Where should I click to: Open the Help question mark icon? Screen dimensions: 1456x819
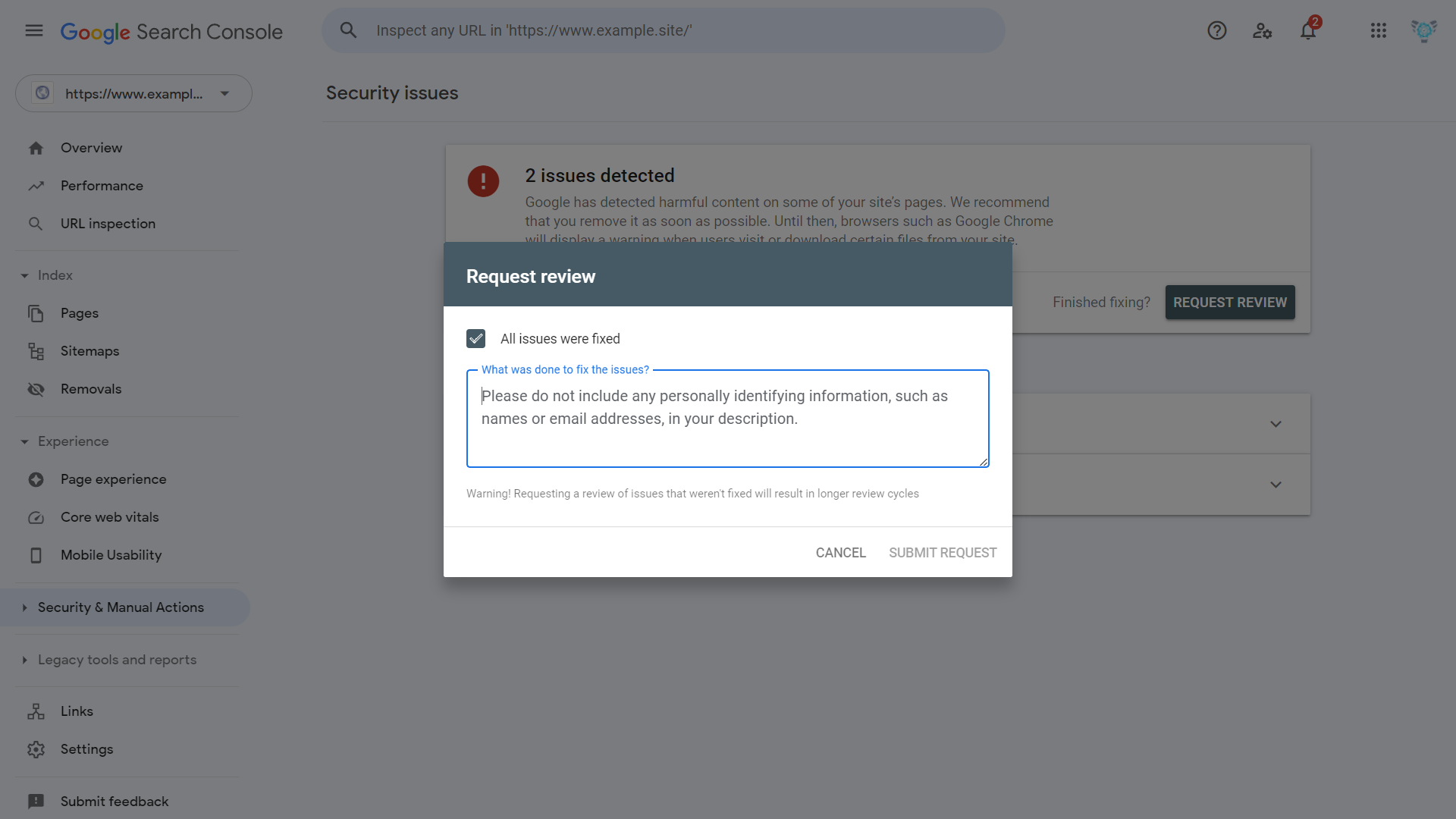coord(1217,30)
